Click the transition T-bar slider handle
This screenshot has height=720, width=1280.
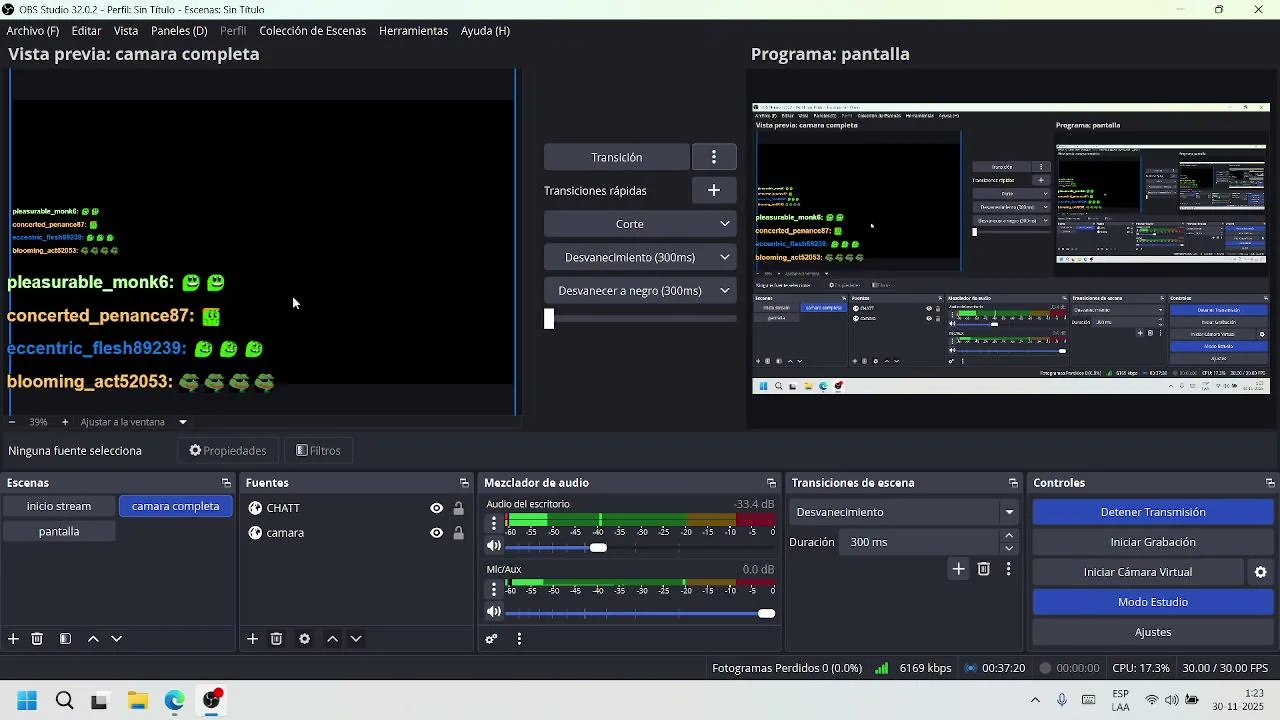(548, 319)
